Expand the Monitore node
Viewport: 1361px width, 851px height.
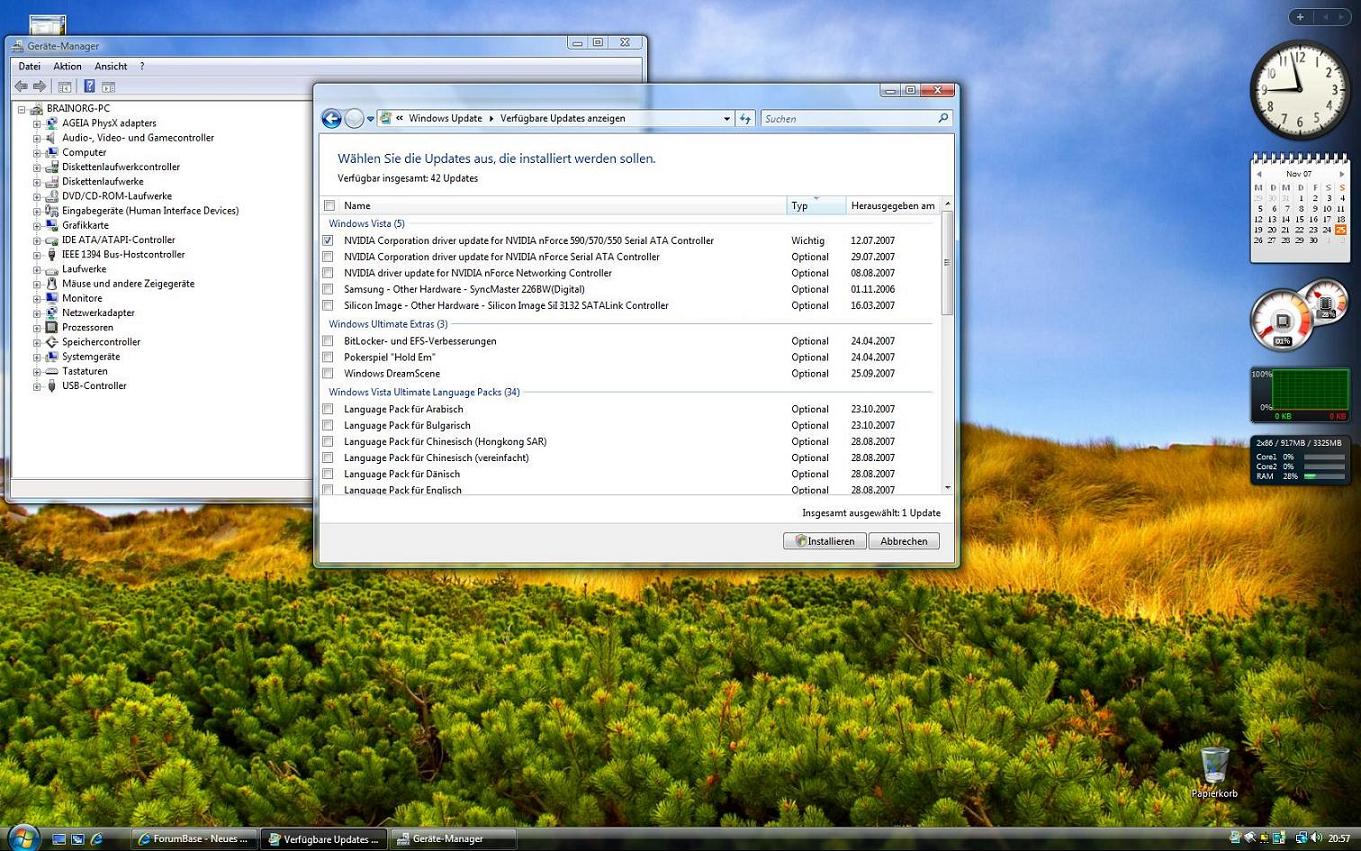click(x=37, y=299)
